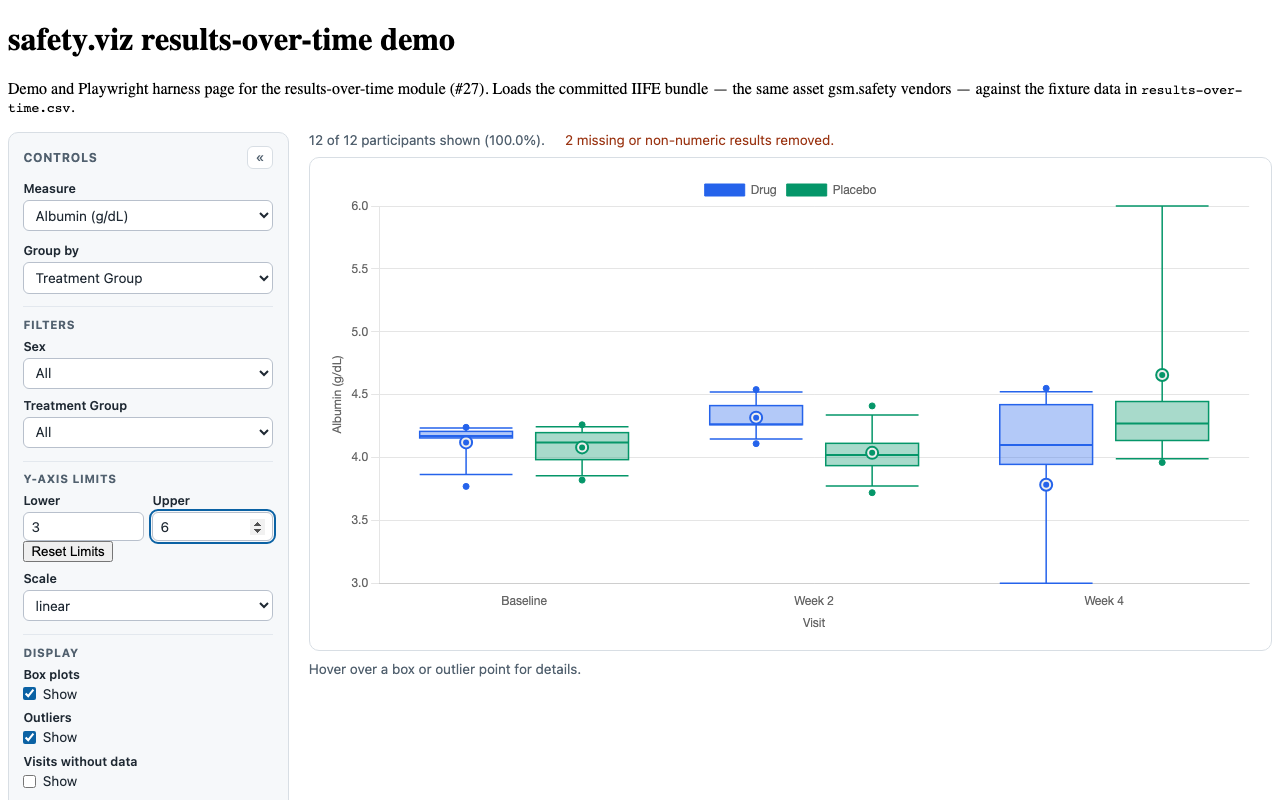Click the missing results removed warning
Viewport: 1280px width, 800px height.
pos(699,140)
